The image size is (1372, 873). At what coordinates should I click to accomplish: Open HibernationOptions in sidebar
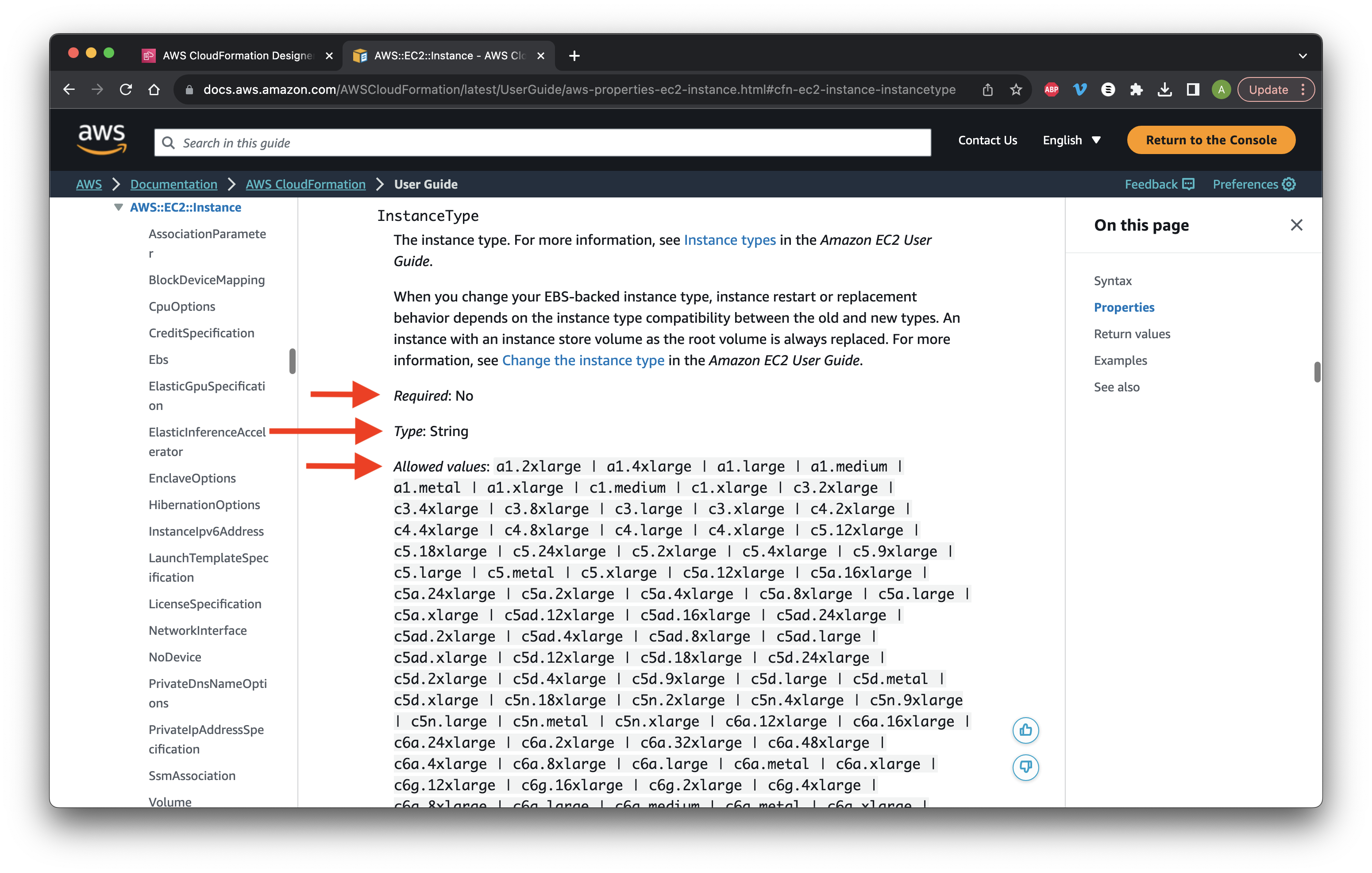click(204, 505)
